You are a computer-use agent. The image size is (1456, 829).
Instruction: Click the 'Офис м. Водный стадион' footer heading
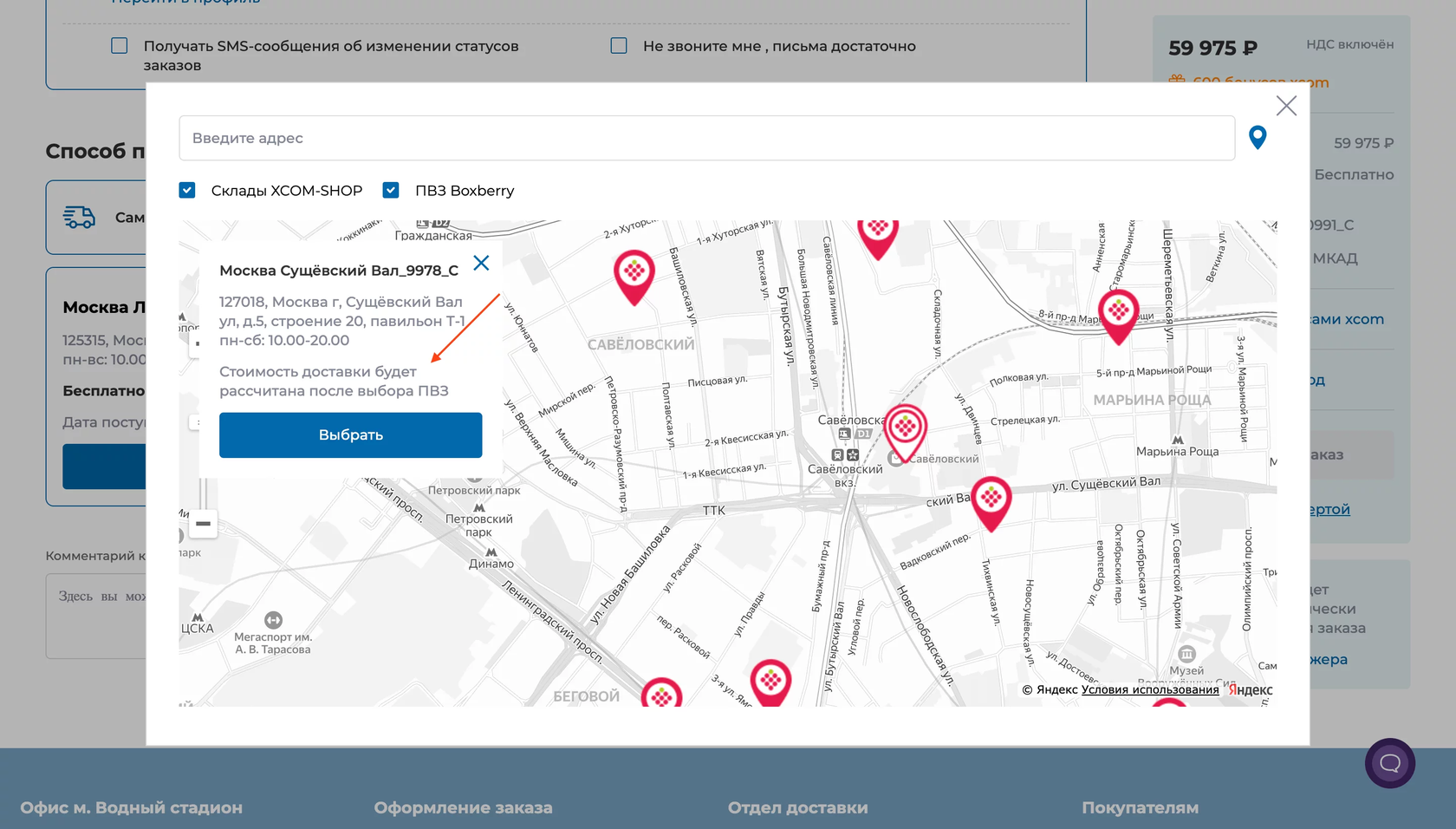[x=131, y=807]
